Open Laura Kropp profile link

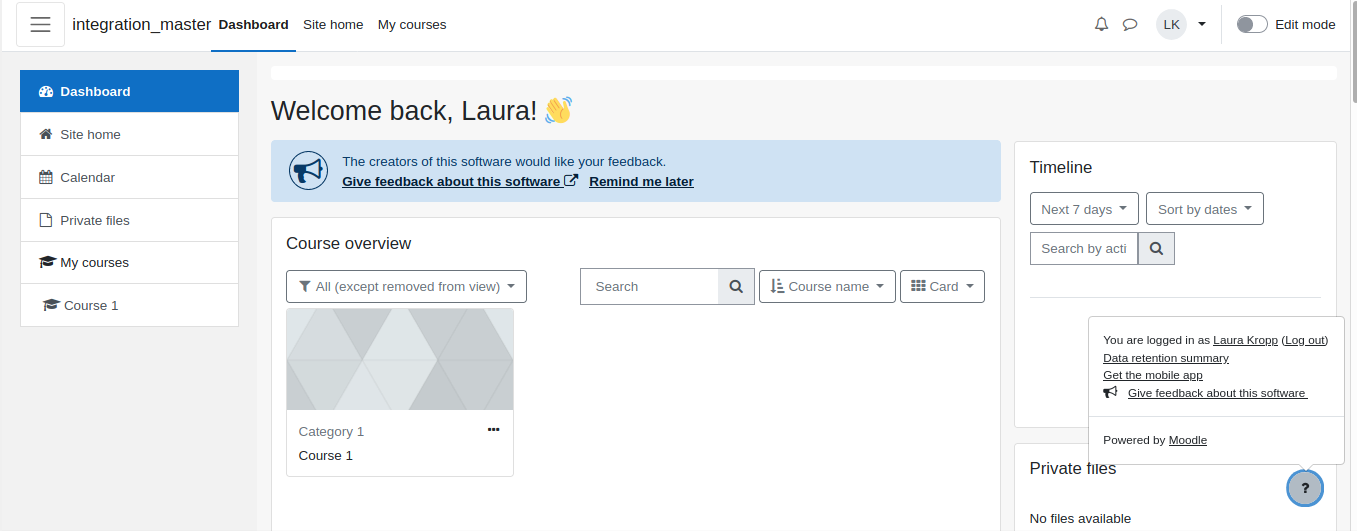(1245, 340)
